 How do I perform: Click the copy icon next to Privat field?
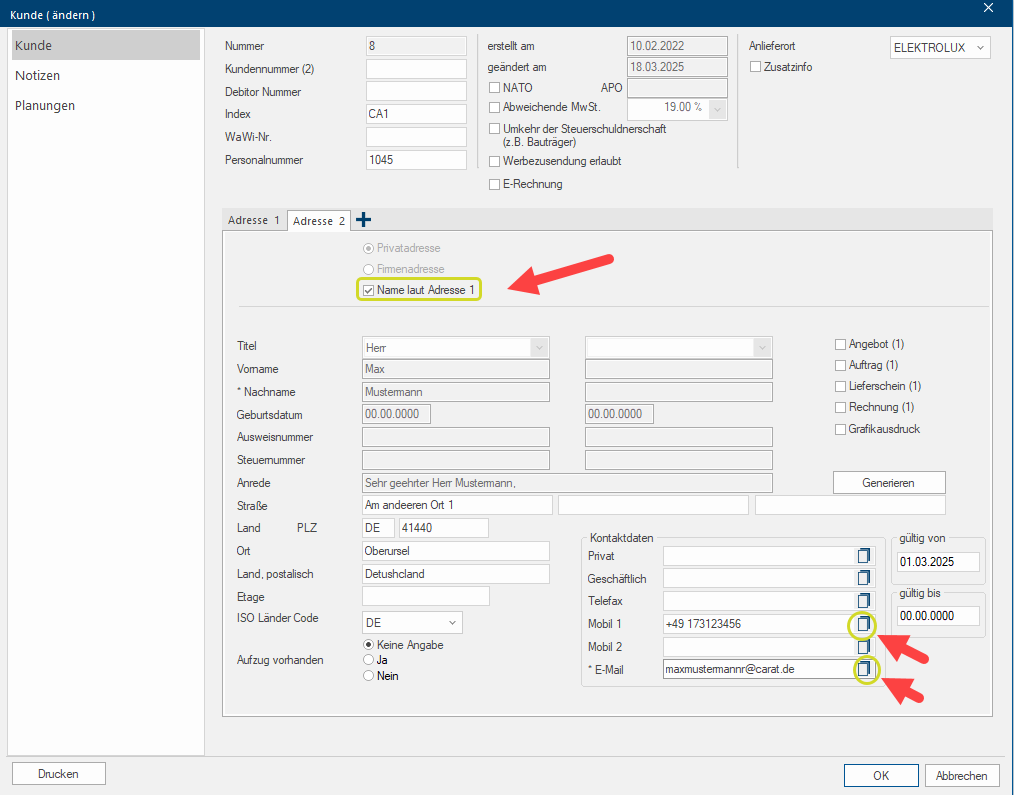click(x=863, y=555)
